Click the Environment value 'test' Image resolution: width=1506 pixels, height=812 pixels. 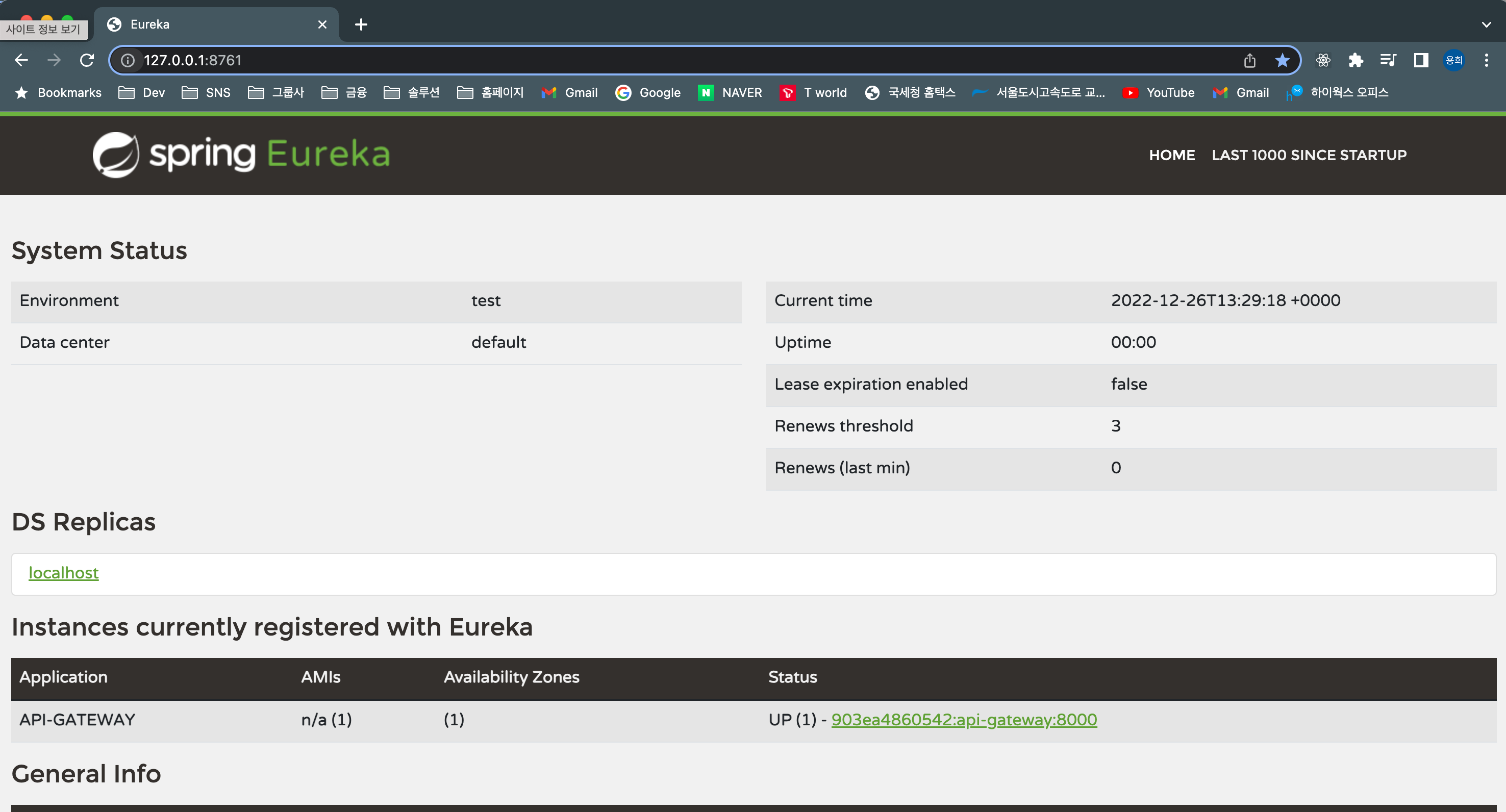tap(486, 300)
